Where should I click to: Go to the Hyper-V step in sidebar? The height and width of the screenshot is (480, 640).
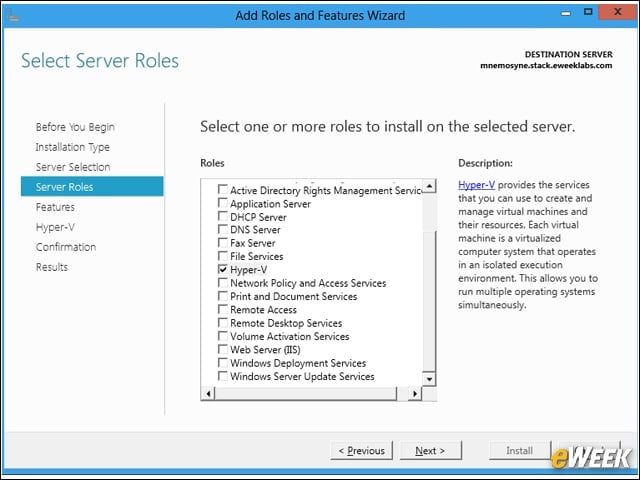tap(56, 227)
